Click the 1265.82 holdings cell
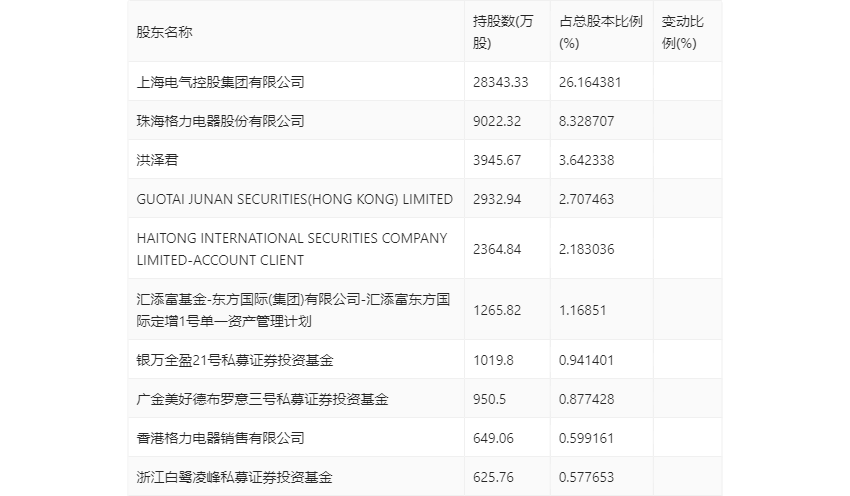 (x=497, y=310)
